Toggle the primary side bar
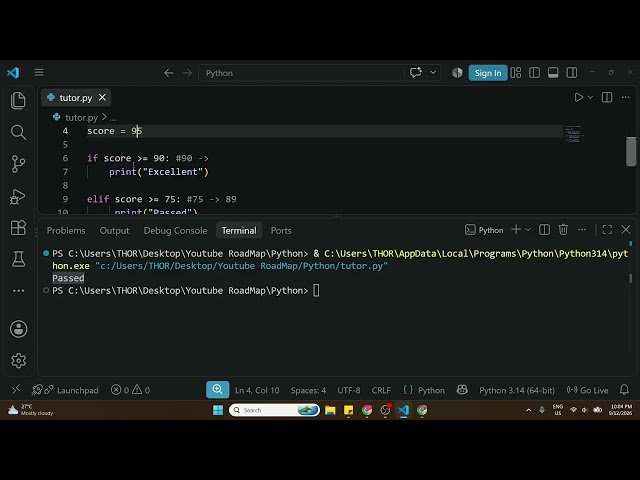The height and width of the screenshot is (480, 640). pyautogui.click(x=534, y=73)
